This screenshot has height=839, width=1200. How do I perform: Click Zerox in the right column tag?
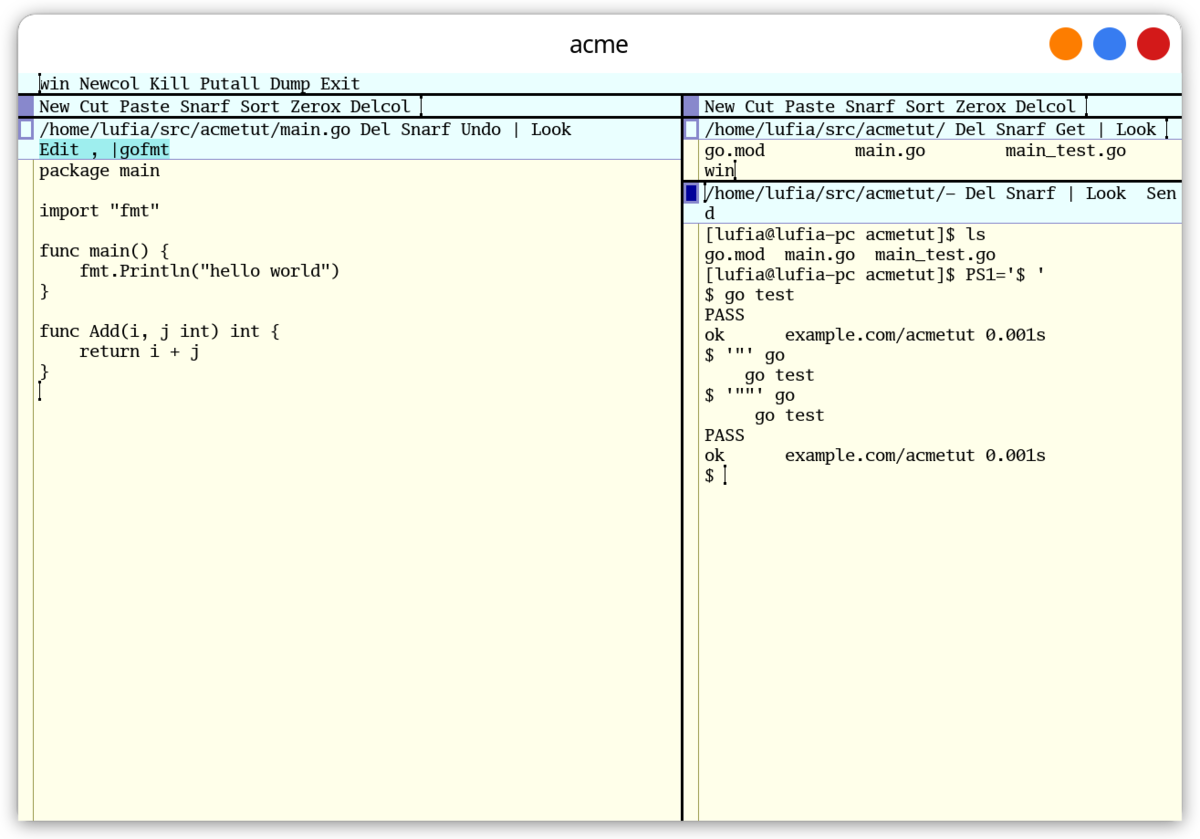pos(980,106)
